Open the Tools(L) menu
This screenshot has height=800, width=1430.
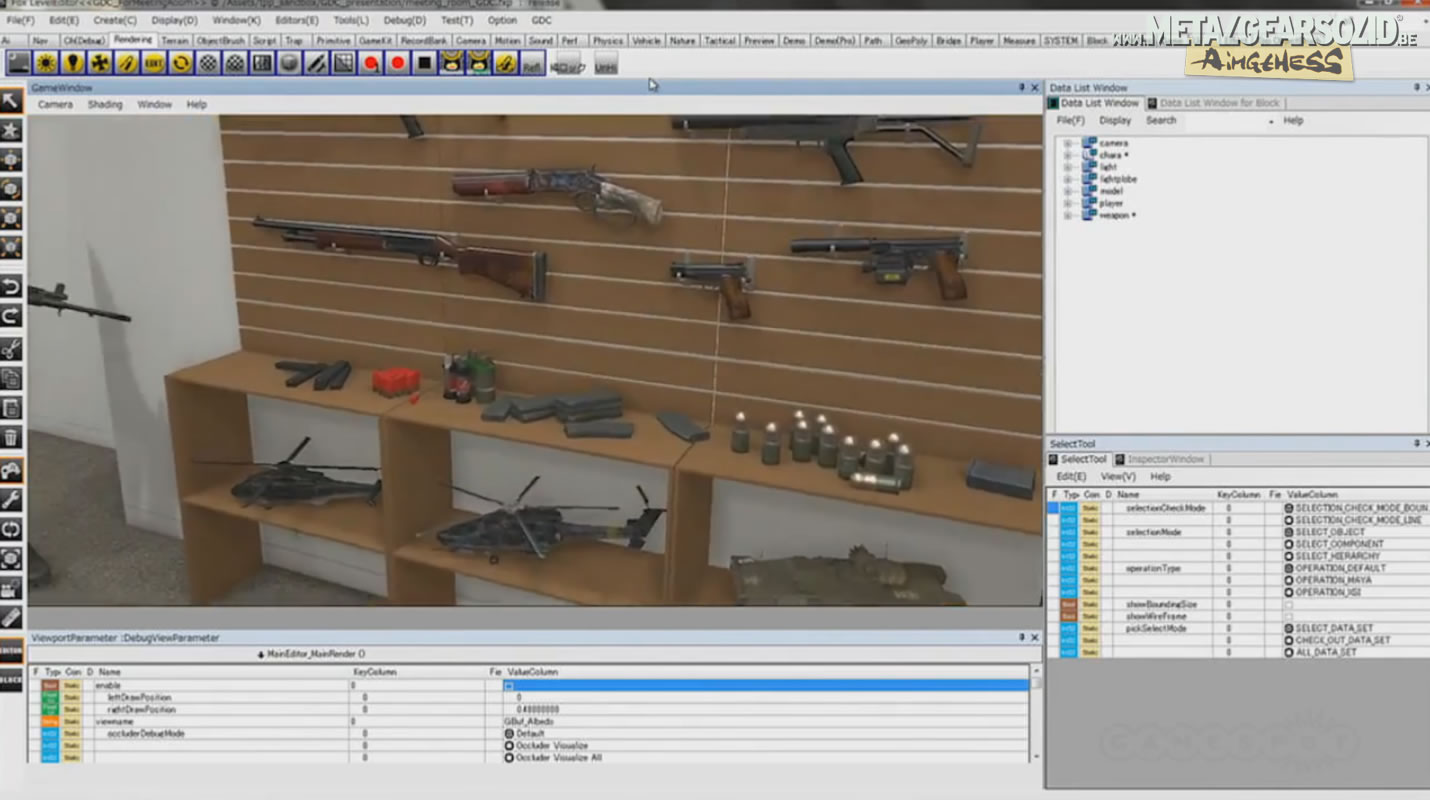point(351,20)
